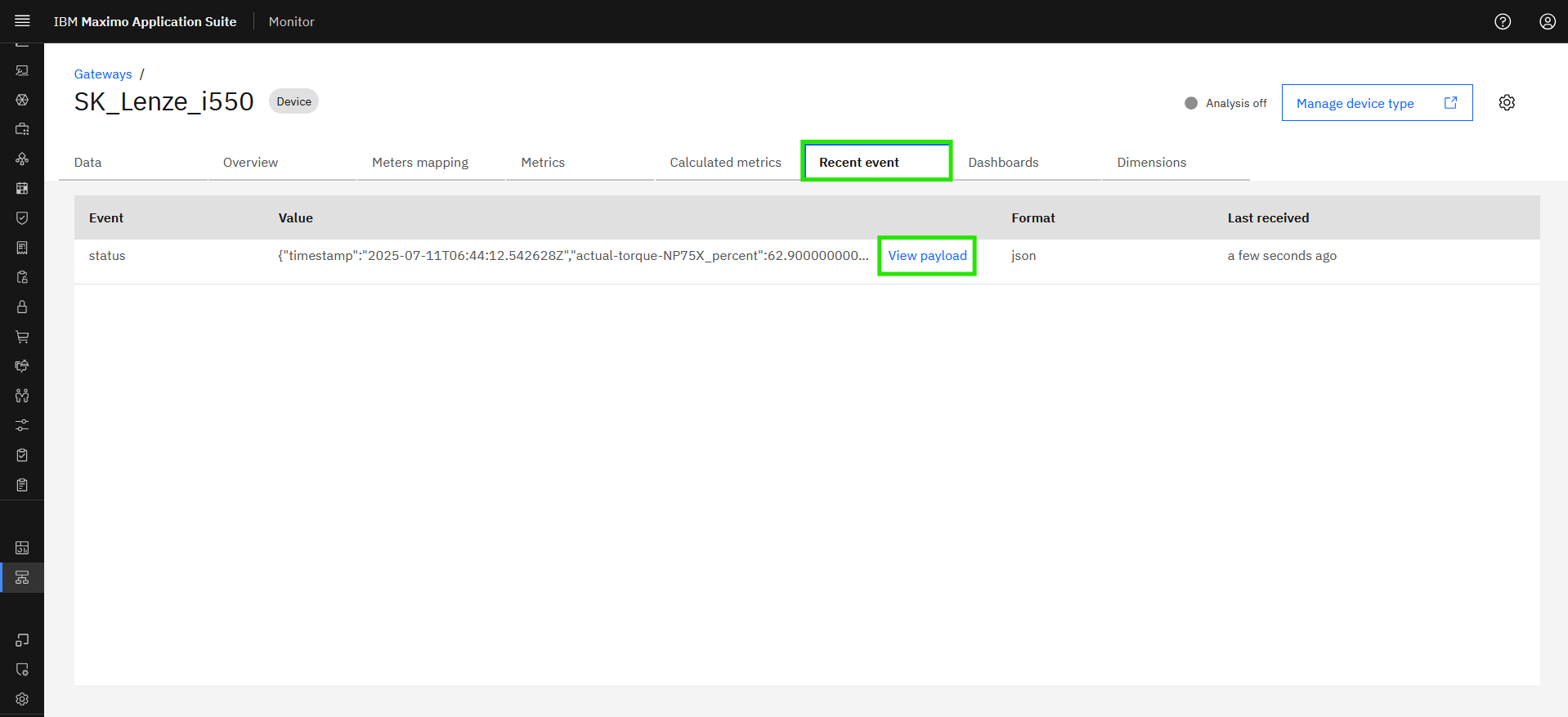Screen dimensions: 1568x717
Task: Click the shield-with-gear sidebar icon
Action: (x=22, y=670)
